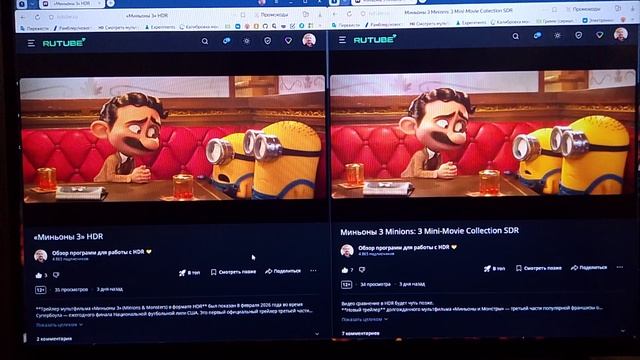Click RUTUBE logo in left window

pos(64,42)
